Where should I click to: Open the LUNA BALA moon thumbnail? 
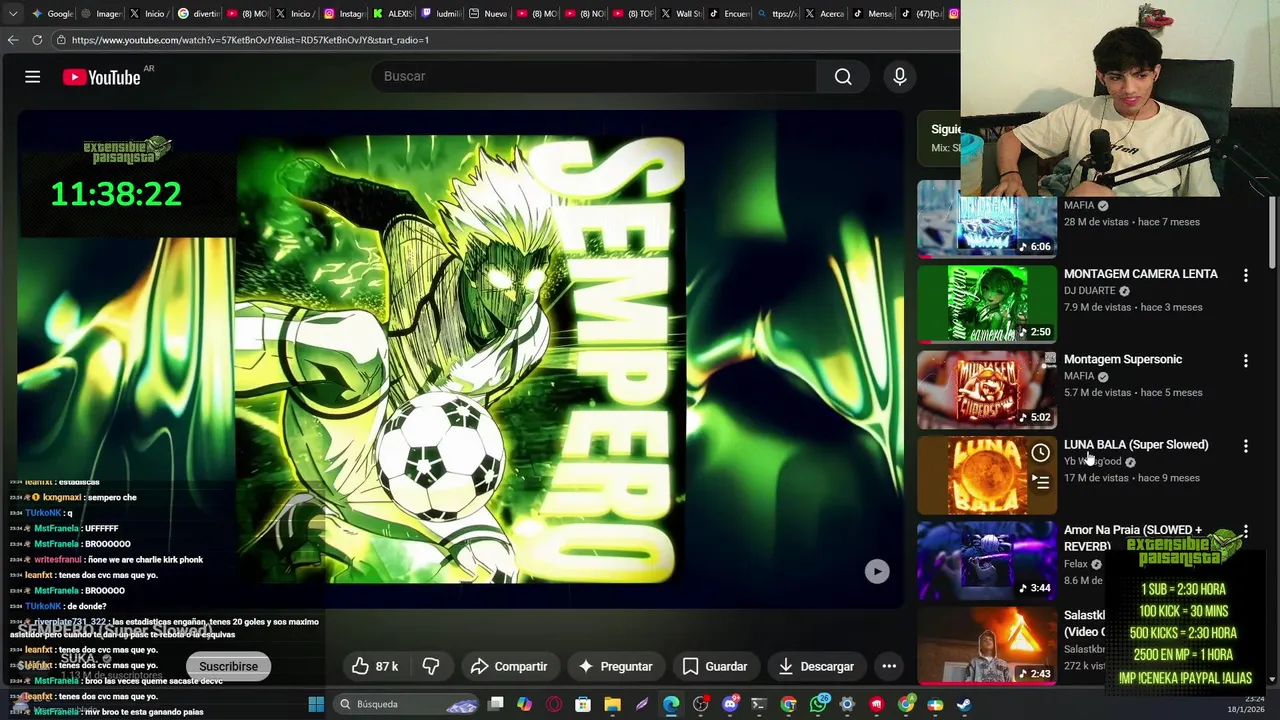pos(987,475)
